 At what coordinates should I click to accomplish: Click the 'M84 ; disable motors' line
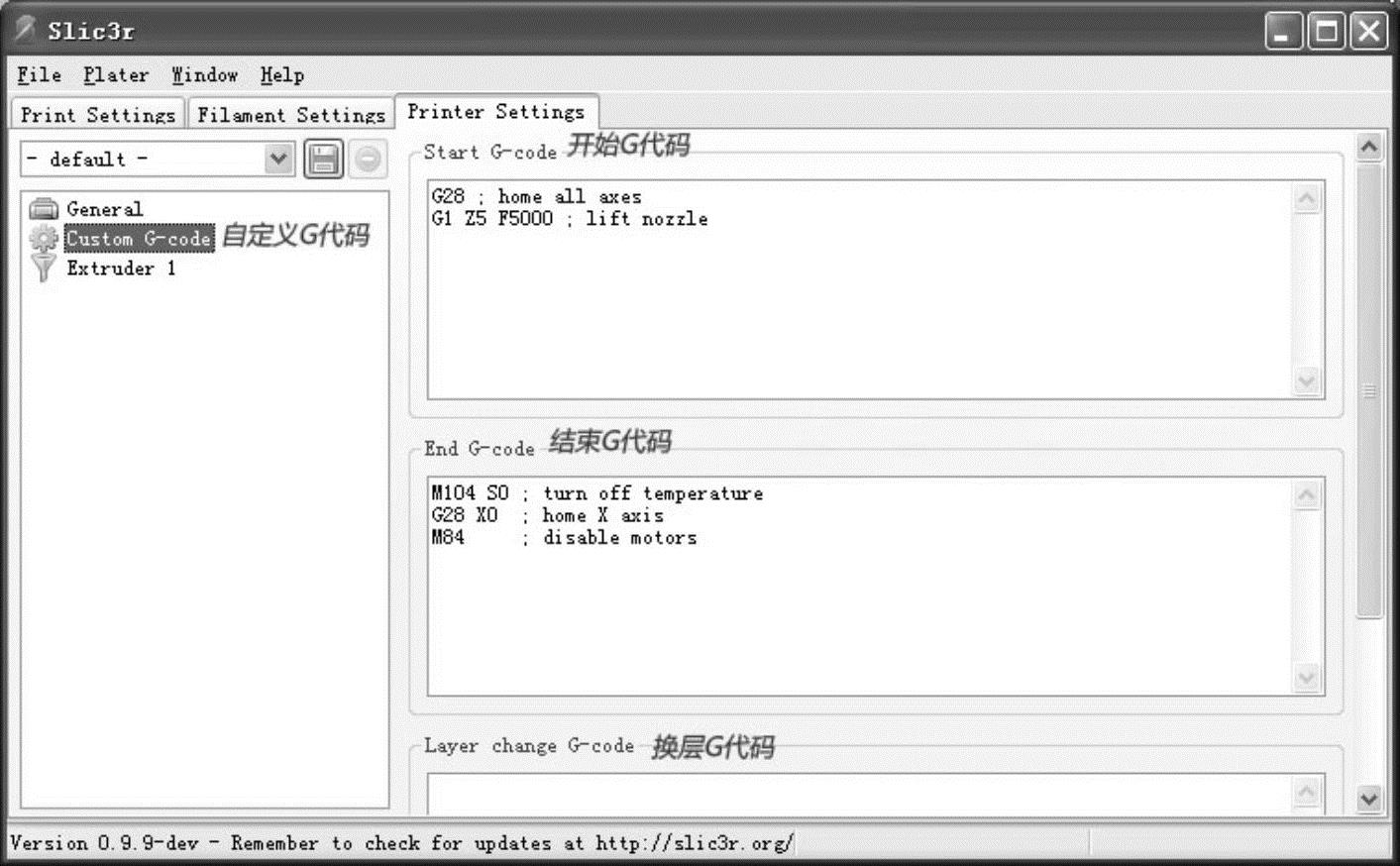pos(564,537)
